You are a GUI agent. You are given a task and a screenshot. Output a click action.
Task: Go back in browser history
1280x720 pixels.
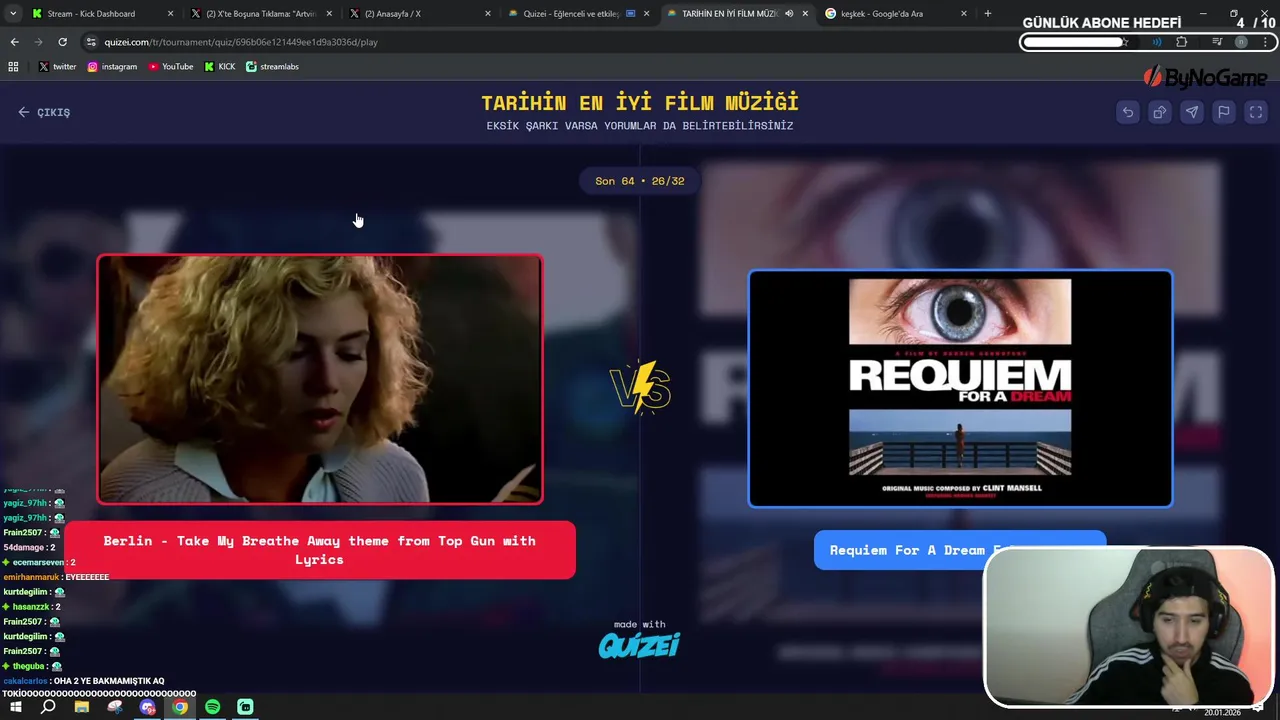coord(14,42)
